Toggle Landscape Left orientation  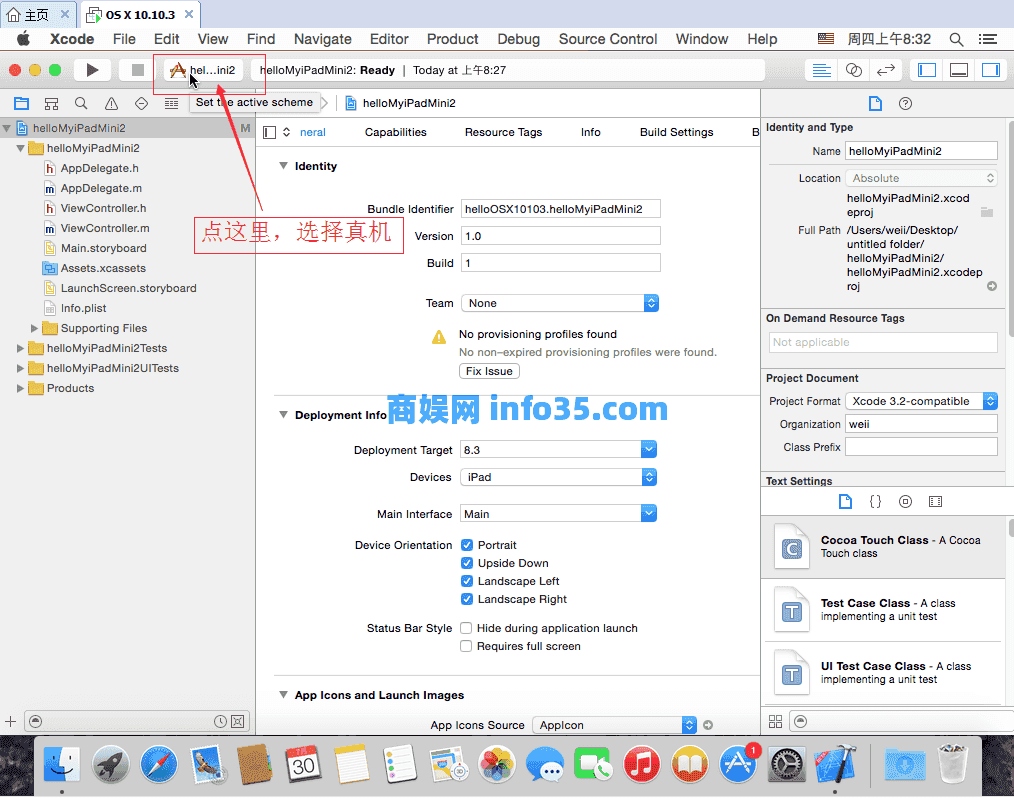(467, 581)
